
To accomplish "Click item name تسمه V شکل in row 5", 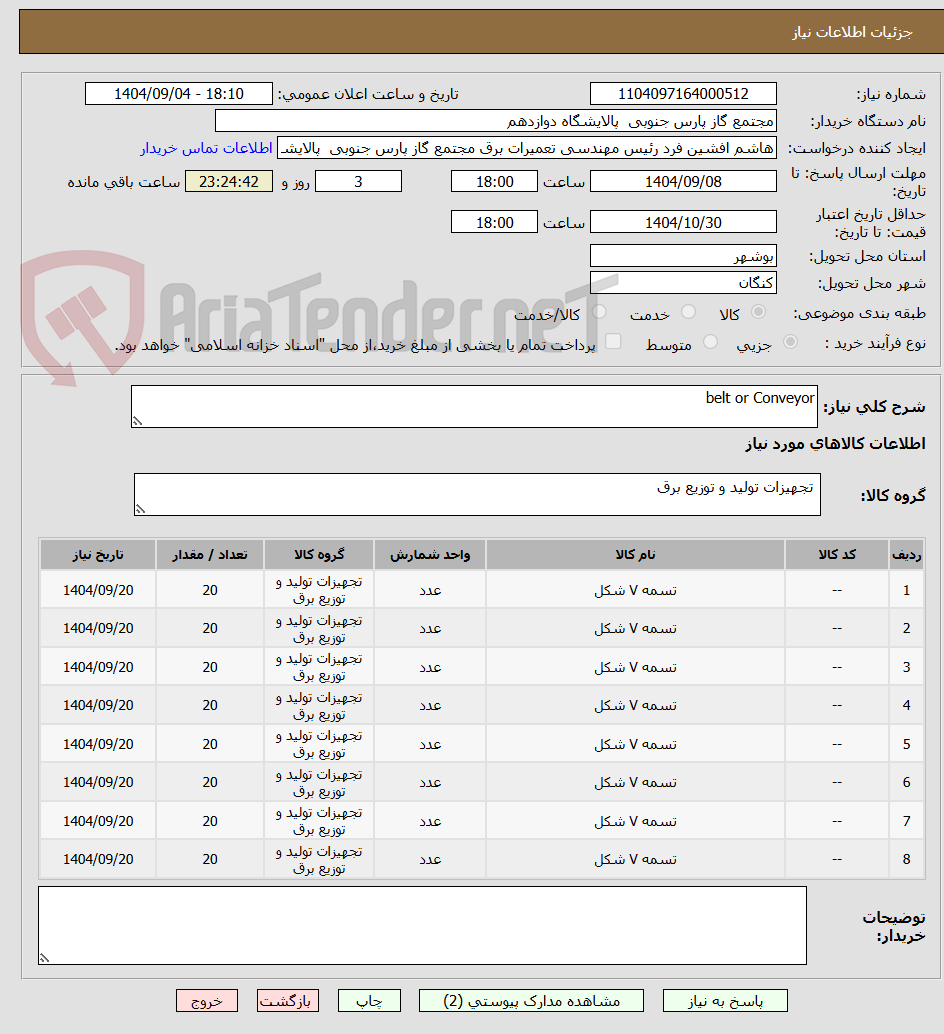I will coord(635,744).
